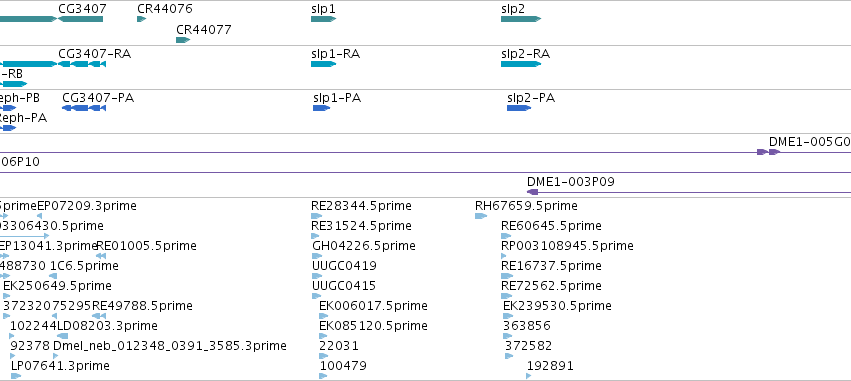Click the LD08203.3prime EST label

pyautogui.click(x=107, y=326)
